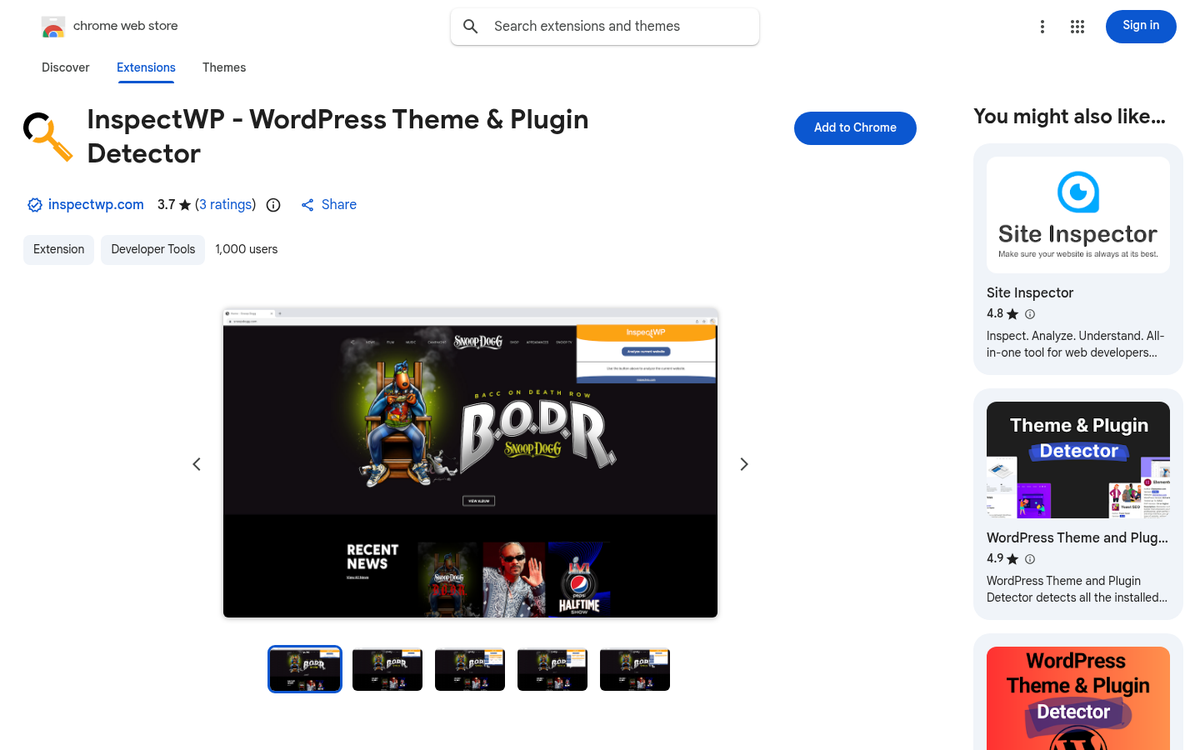Advance carousel with the right arrow
The width and height of the screenshot is (1200, 750).
coord(743,464)
